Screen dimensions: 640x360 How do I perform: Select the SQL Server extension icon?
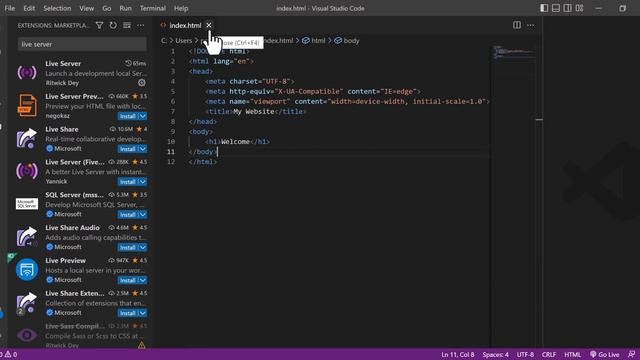pos(27,204)
